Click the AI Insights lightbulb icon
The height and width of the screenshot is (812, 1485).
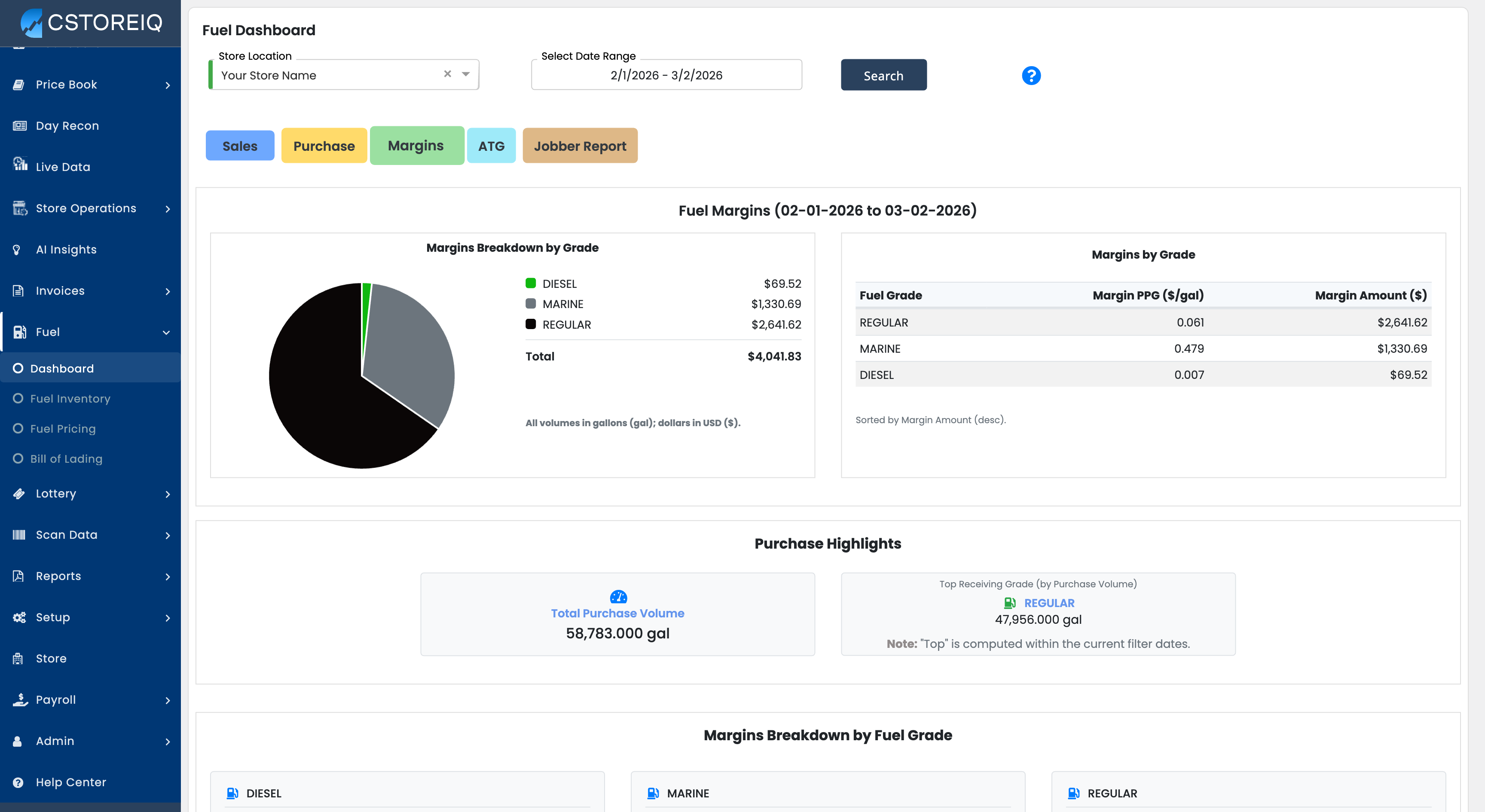17,250
